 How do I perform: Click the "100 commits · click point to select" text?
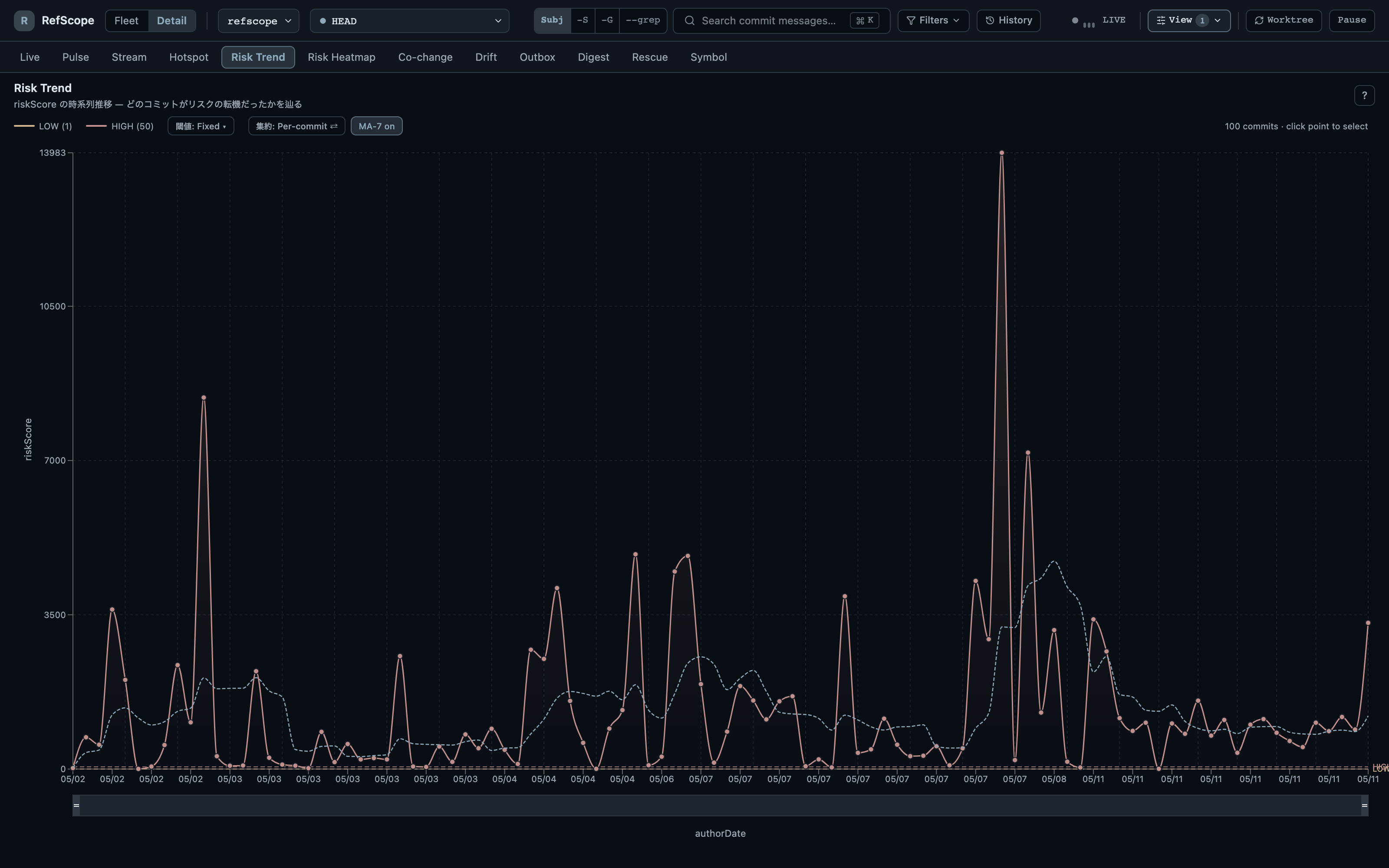1296,126
